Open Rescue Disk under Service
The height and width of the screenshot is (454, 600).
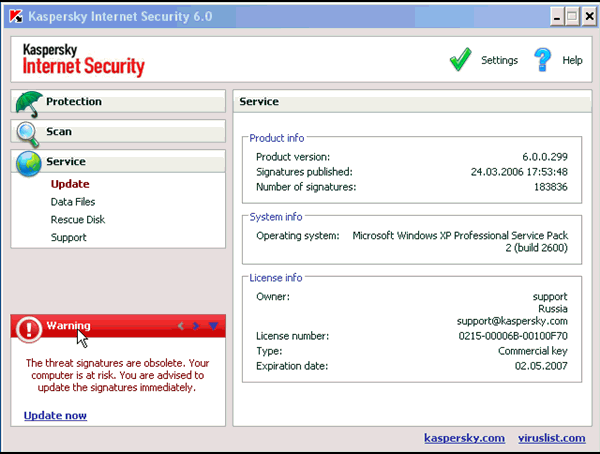pos(78,219)
